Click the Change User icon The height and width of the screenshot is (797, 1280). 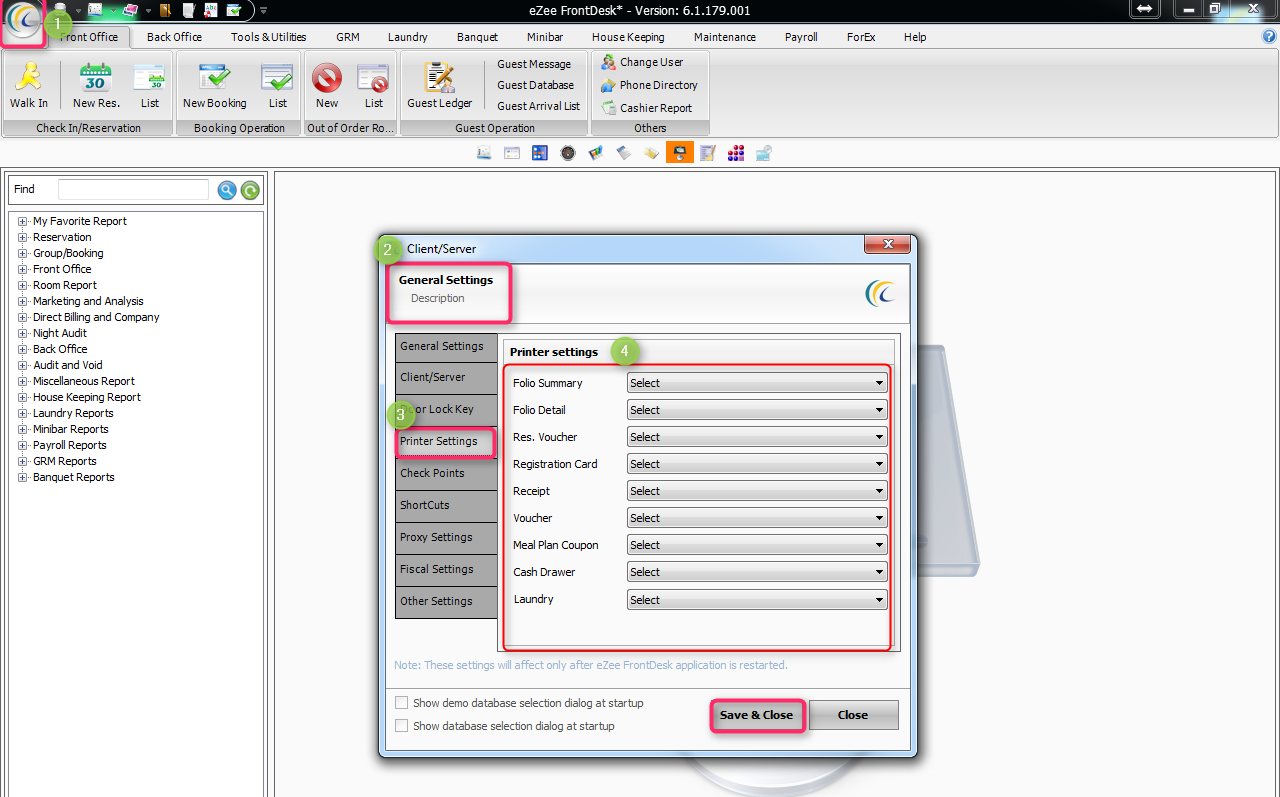click(608, 62)
